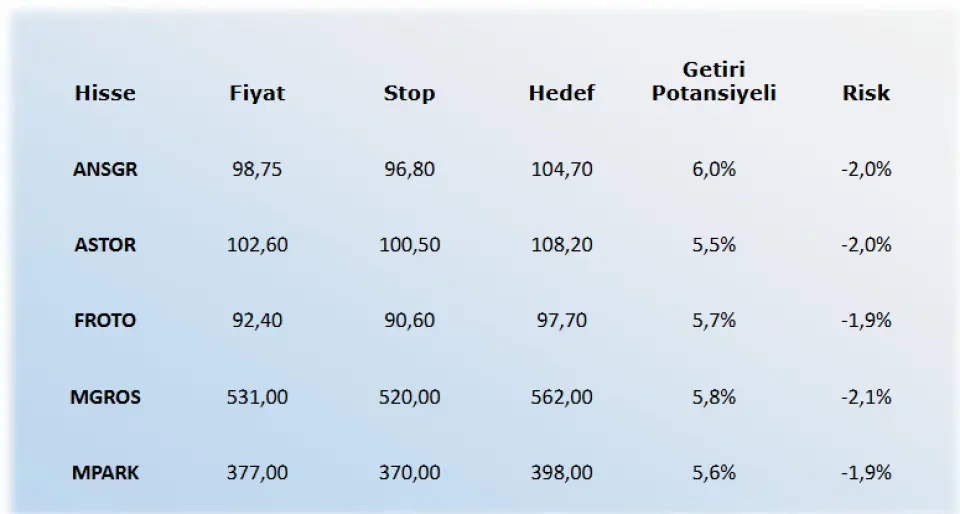Select the FROTO stock row label
Screen dimensions: 960x514
(105, 321)
